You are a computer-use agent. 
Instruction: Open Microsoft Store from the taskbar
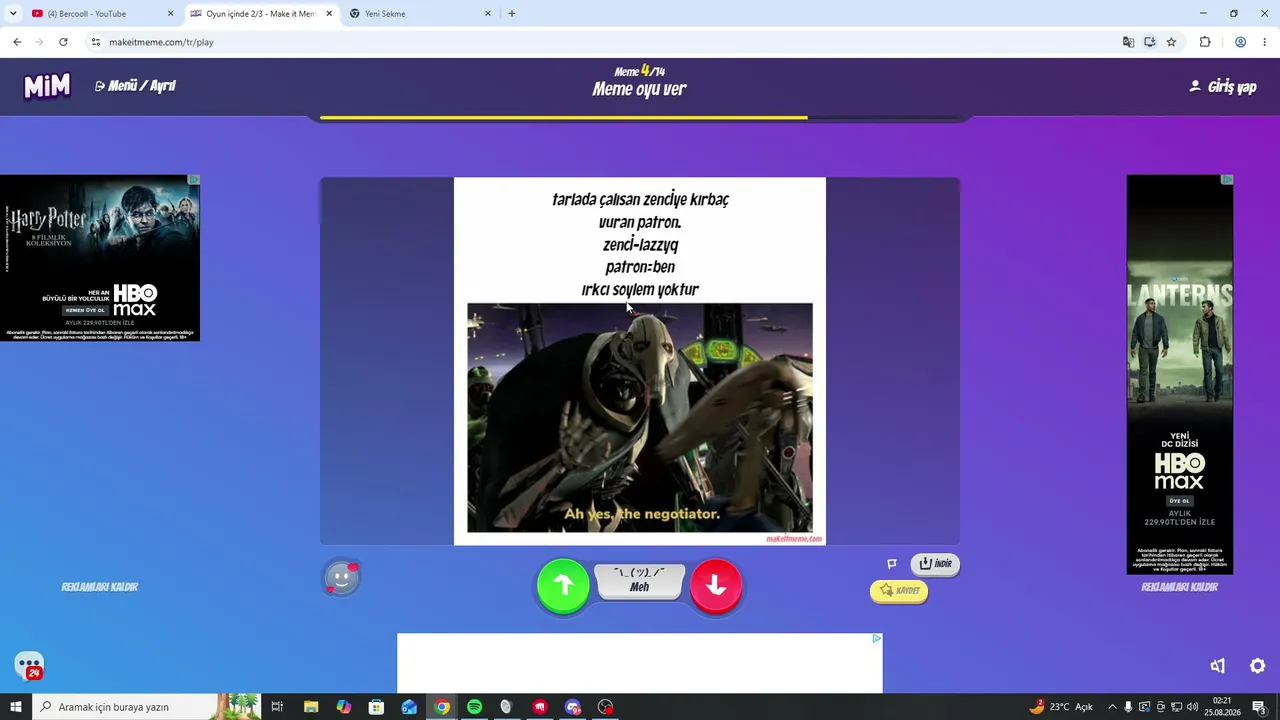coord(376,707)
